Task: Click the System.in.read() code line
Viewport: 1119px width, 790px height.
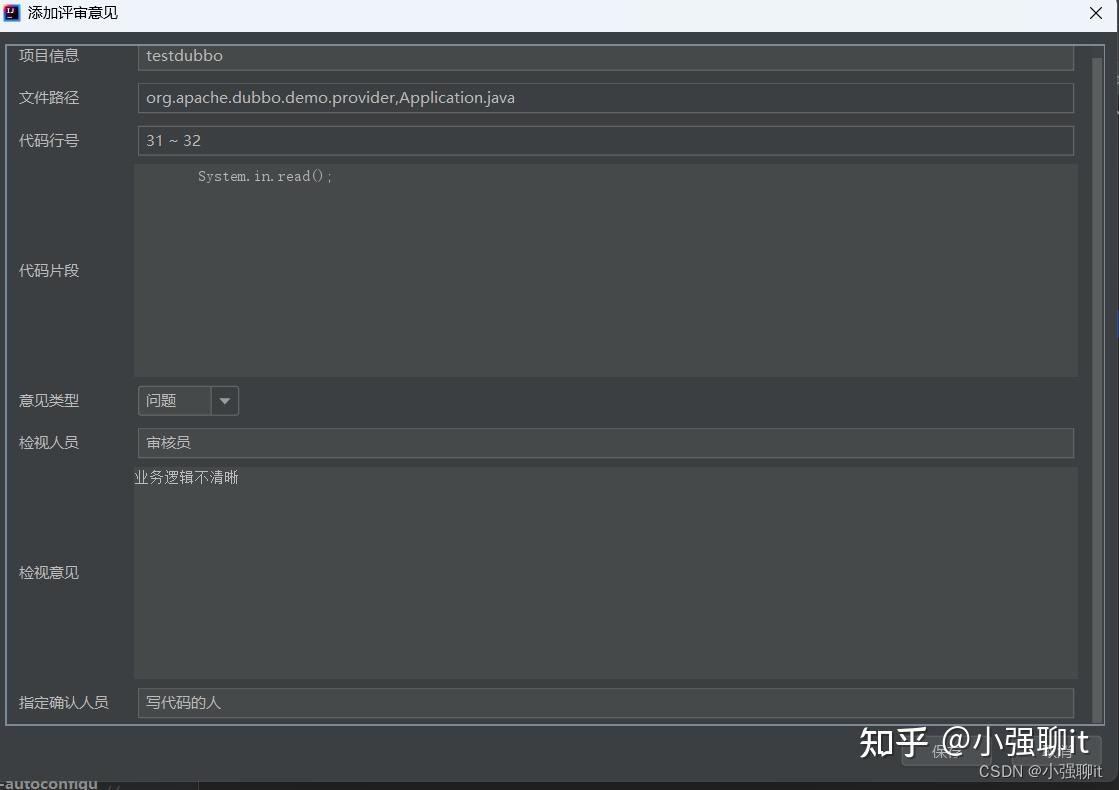Action: (264, 175)
